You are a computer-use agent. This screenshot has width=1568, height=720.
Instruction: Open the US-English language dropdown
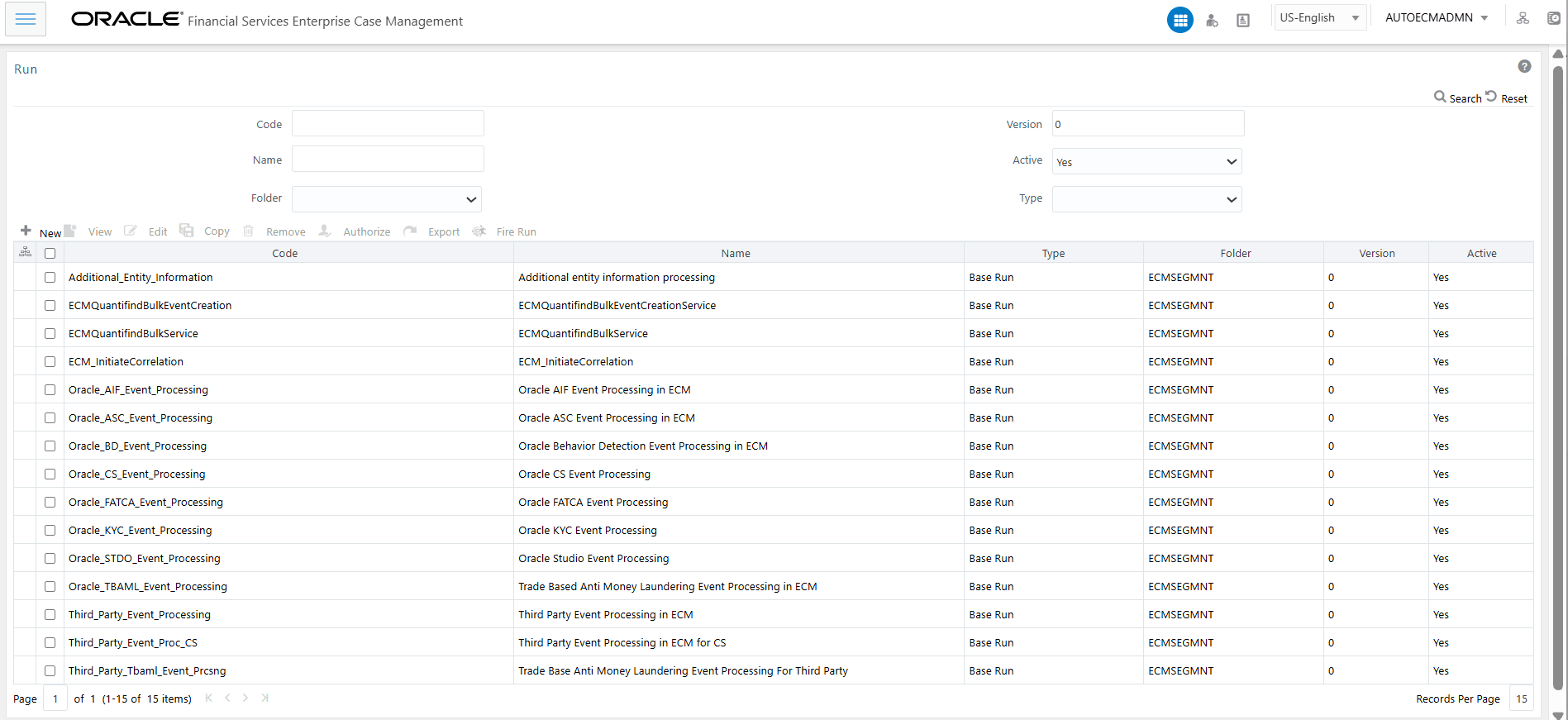point(1320,17)
